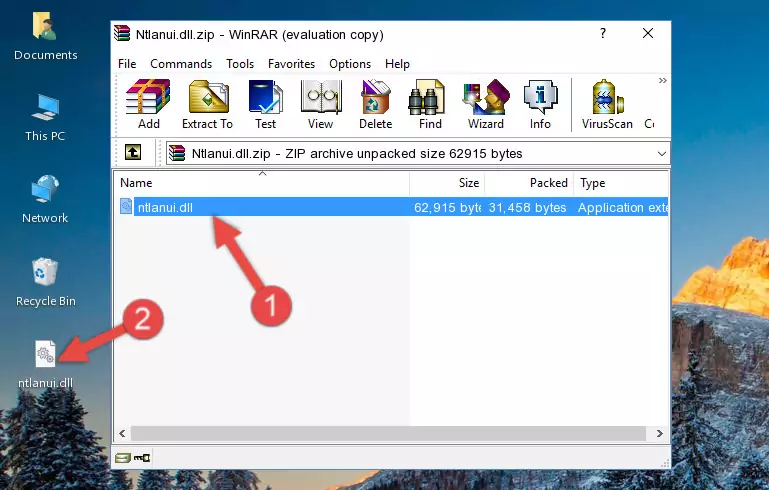Open the Tools menu

tap(240, 64)
